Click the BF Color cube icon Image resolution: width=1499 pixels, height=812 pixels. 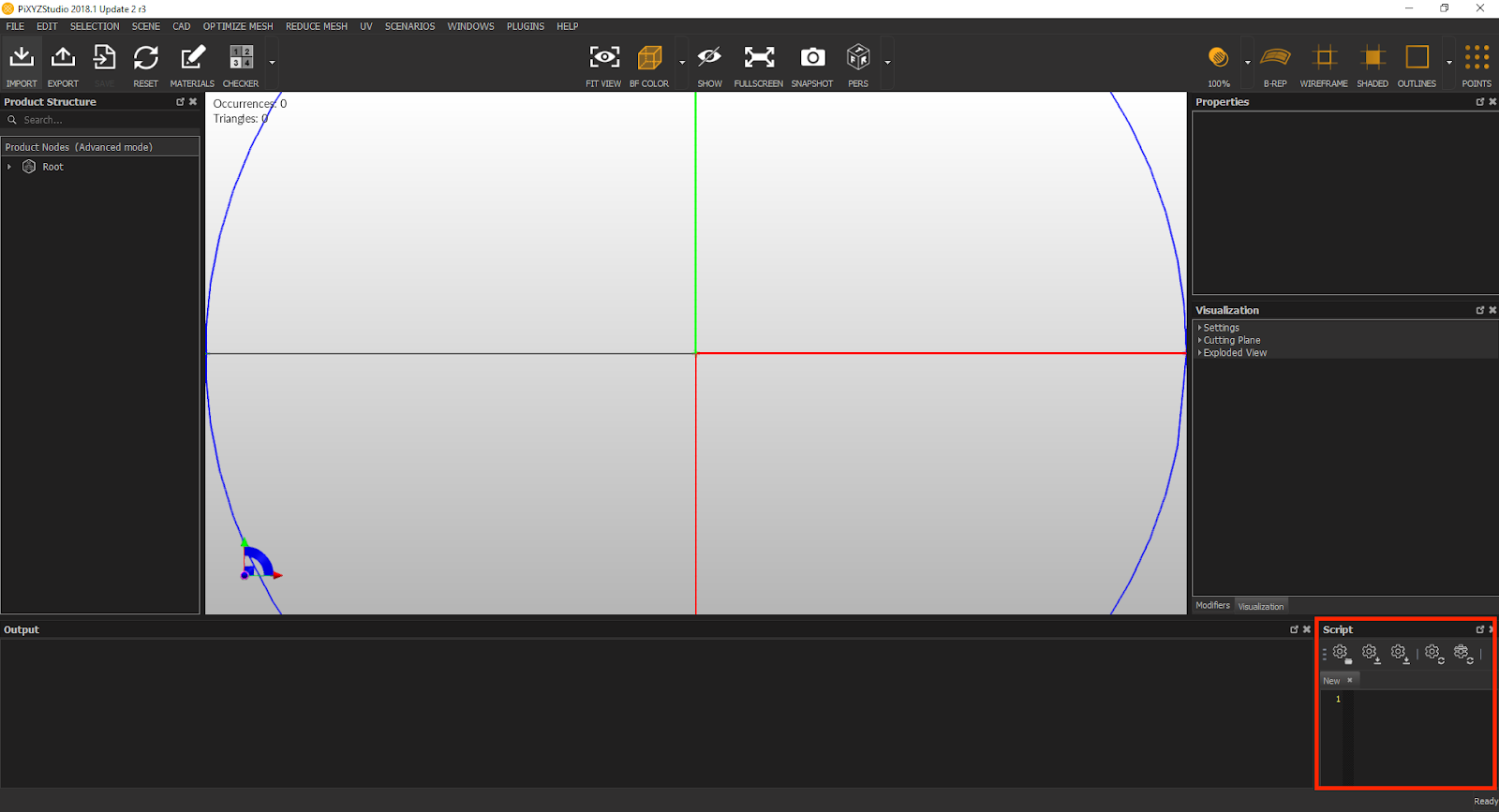point(649,59)
